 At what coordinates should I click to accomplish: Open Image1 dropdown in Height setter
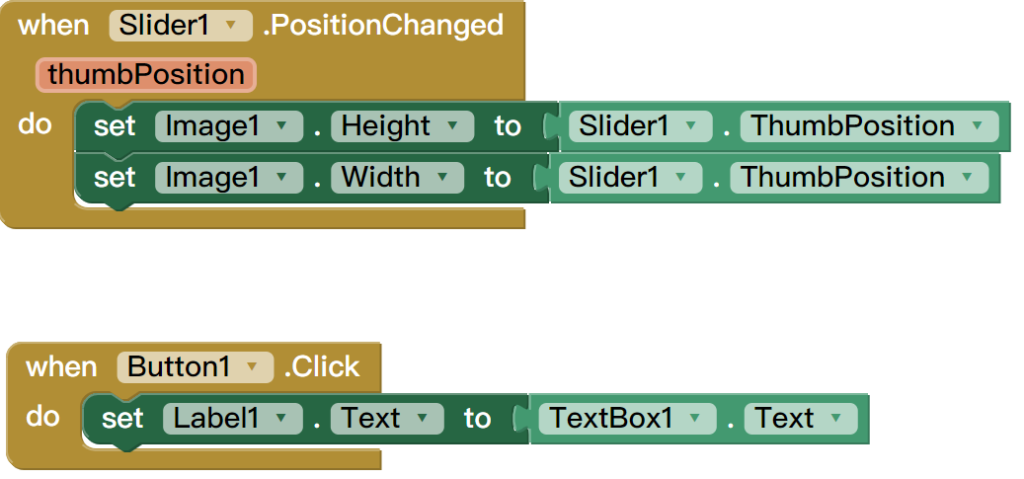[281, 127]
